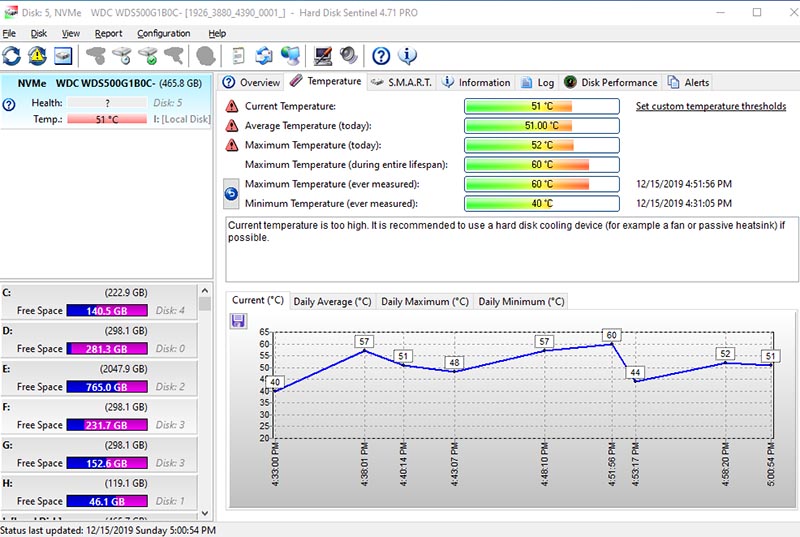
Task: Open the View menu
Action: click(71, 33)
